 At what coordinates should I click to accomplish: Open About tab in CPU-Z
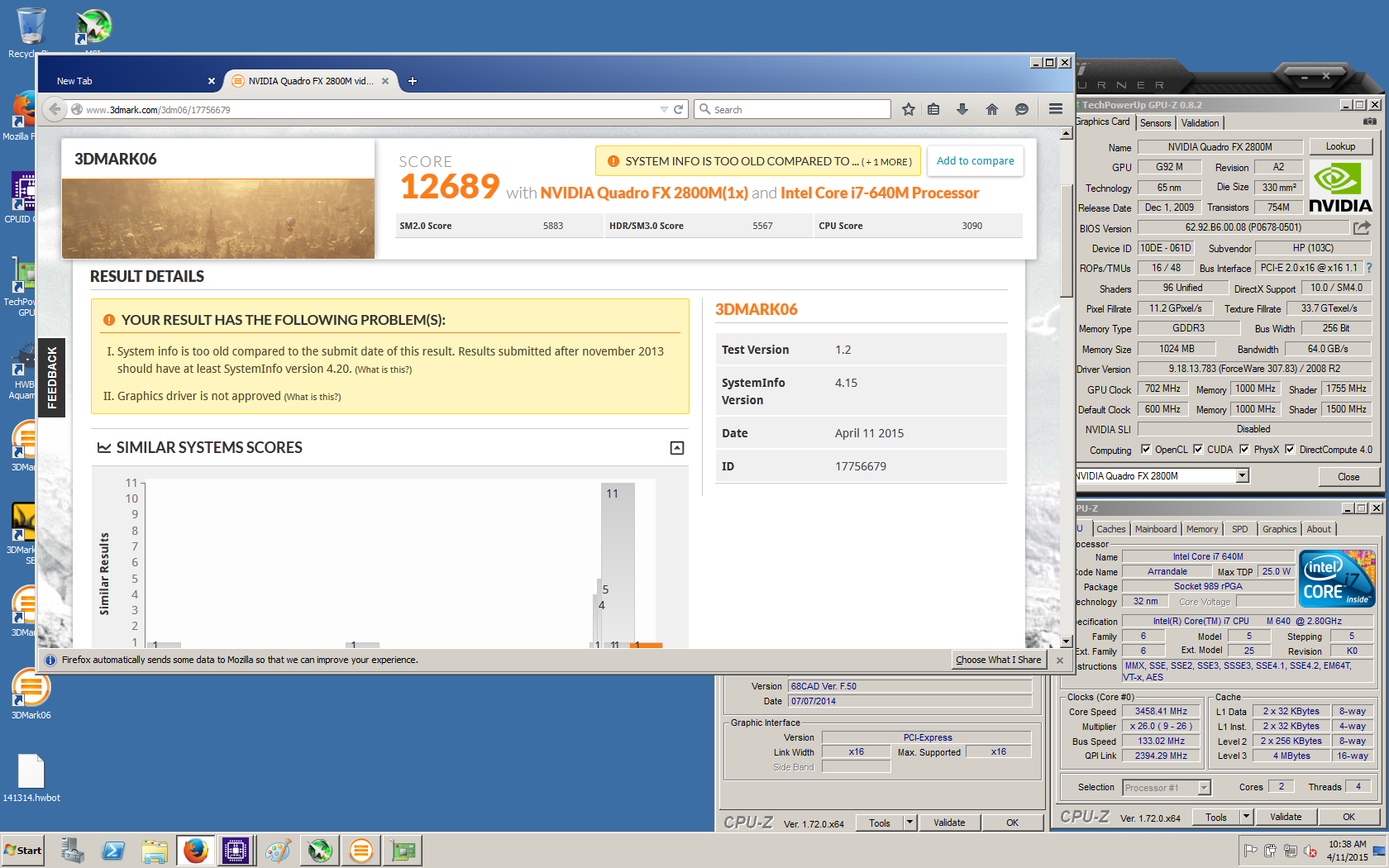click(1319, 529)
